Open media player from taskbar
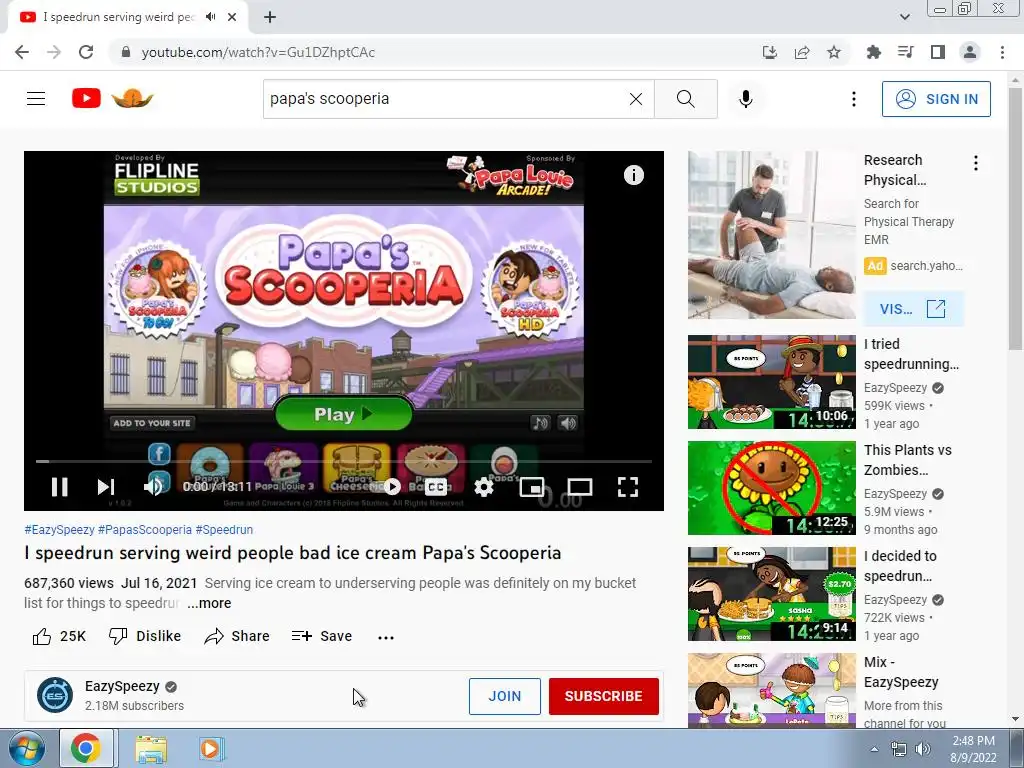The width and height of the screenshot is (1024, 768). pos(211,748)
